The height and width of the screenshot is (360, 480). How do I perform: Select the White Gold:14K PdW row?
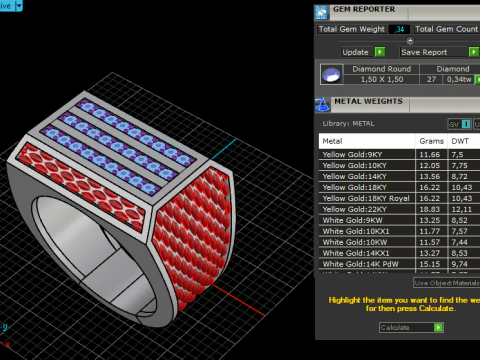click(399, 264)
